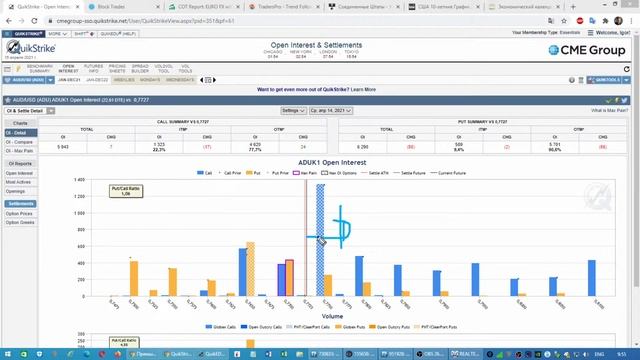The height and width of the screenshot is (360, 640).
Task: Open the Option Greeks link
Action: (x=20, y=222)
